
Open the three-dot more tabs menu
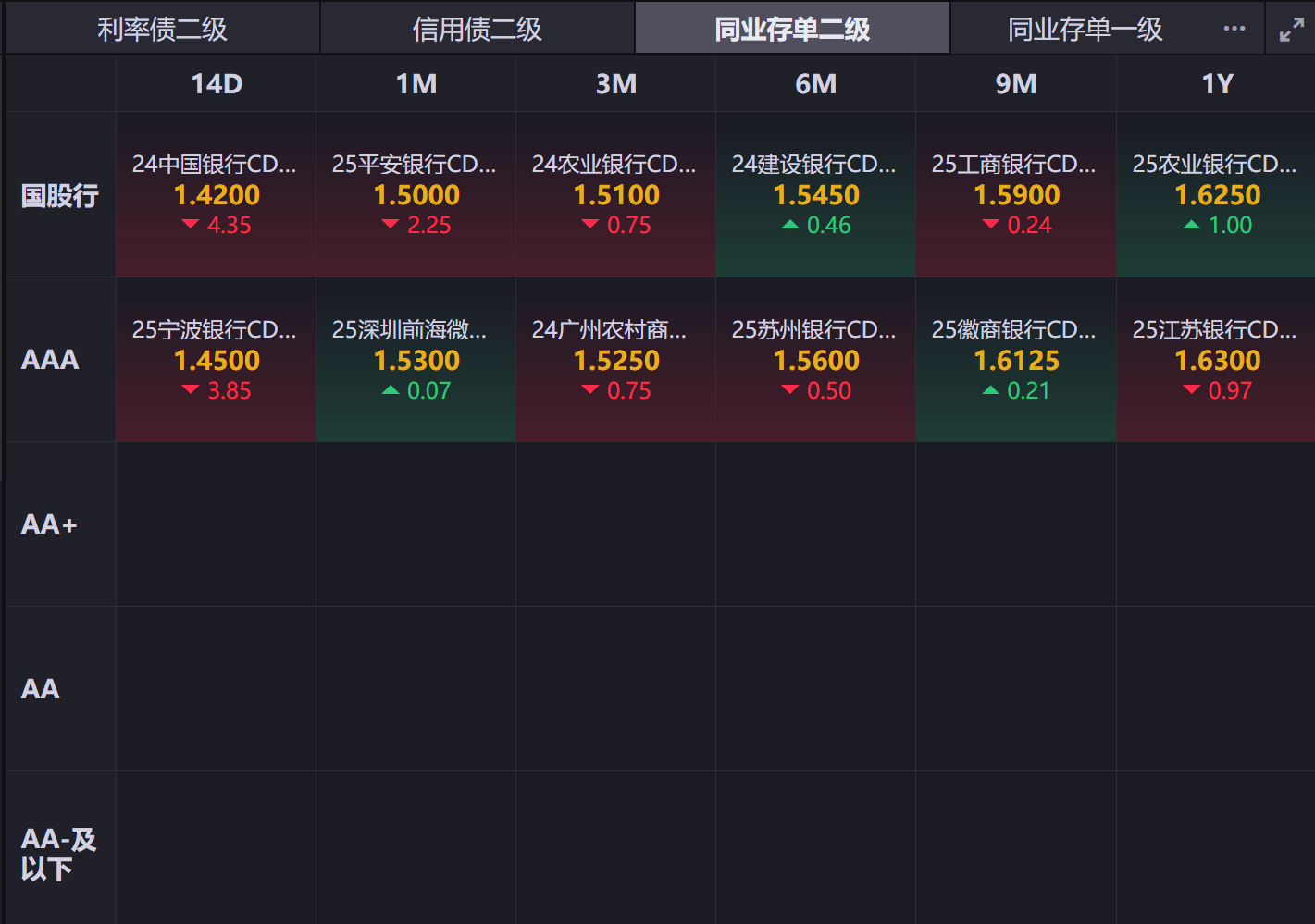[1234, 29]
